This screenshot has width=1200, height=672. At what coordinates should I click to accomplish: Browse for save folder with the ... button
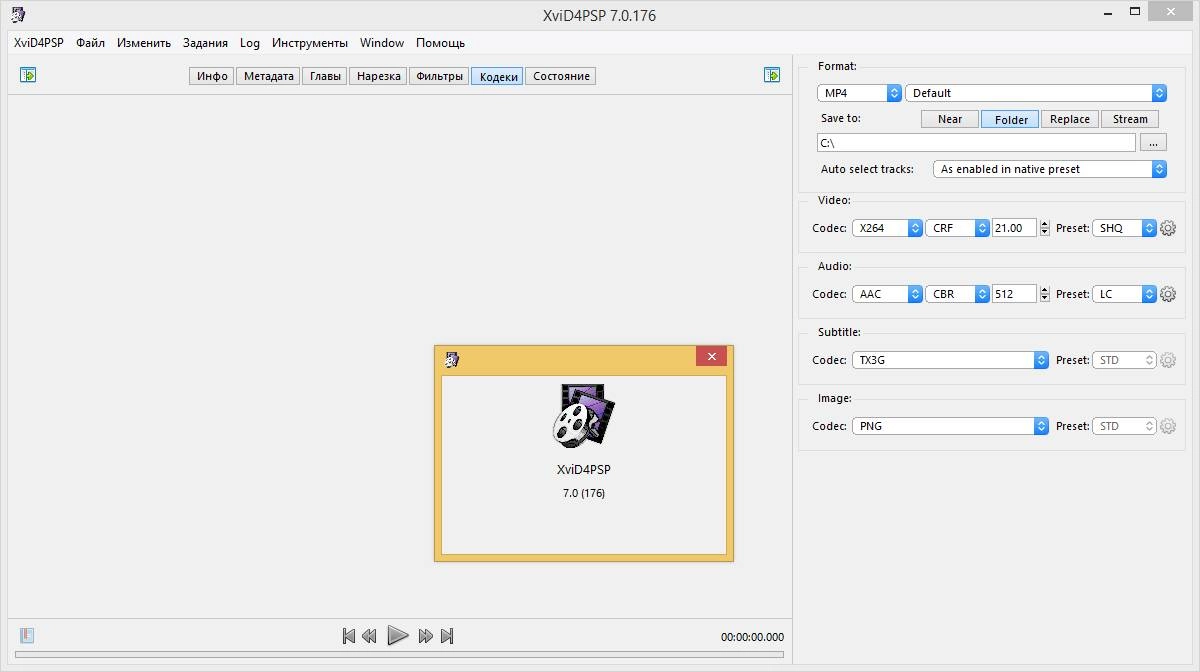(1153, 143)
